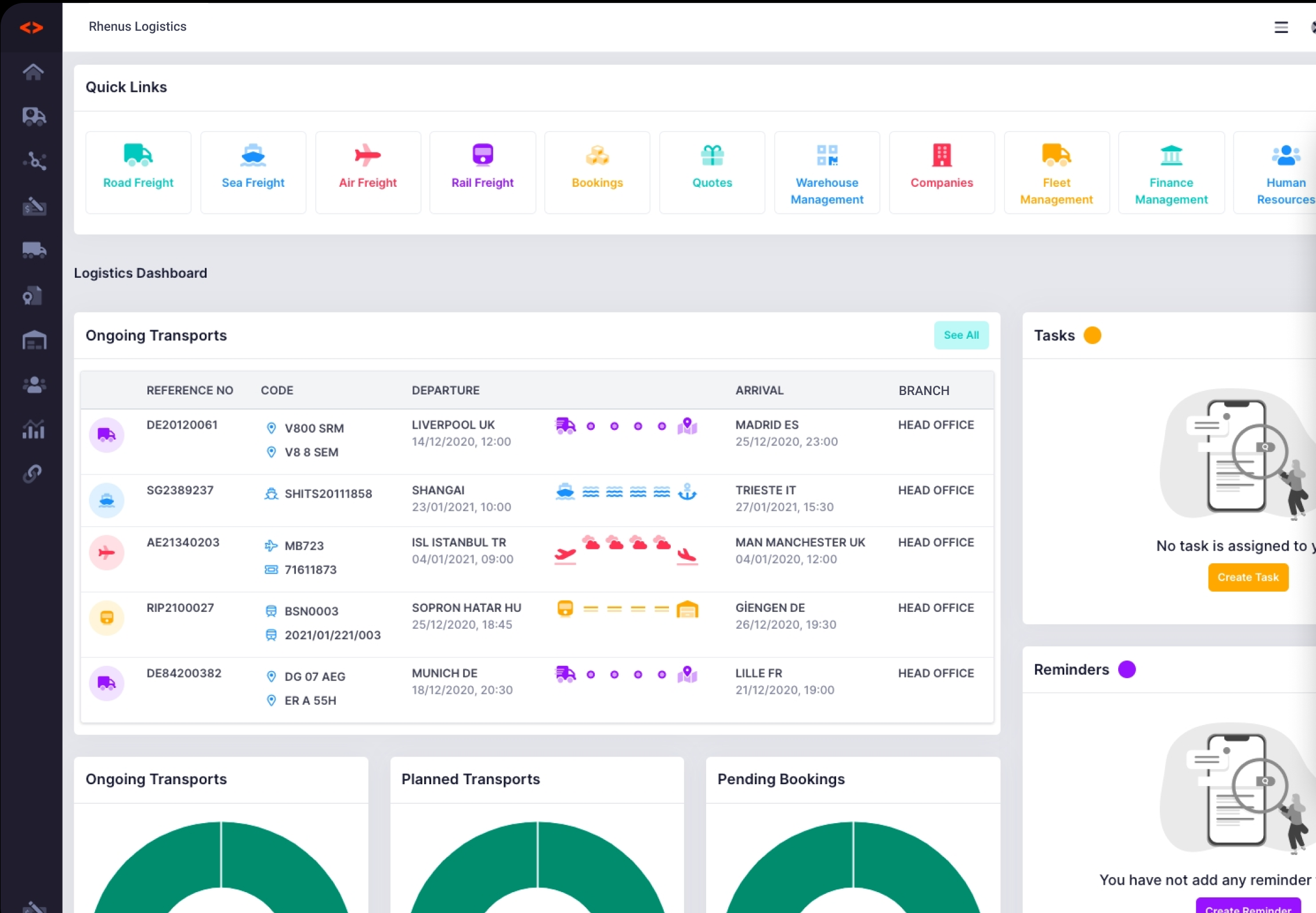Click the link icon at the sidebar bottom

(x=32, y=474)
